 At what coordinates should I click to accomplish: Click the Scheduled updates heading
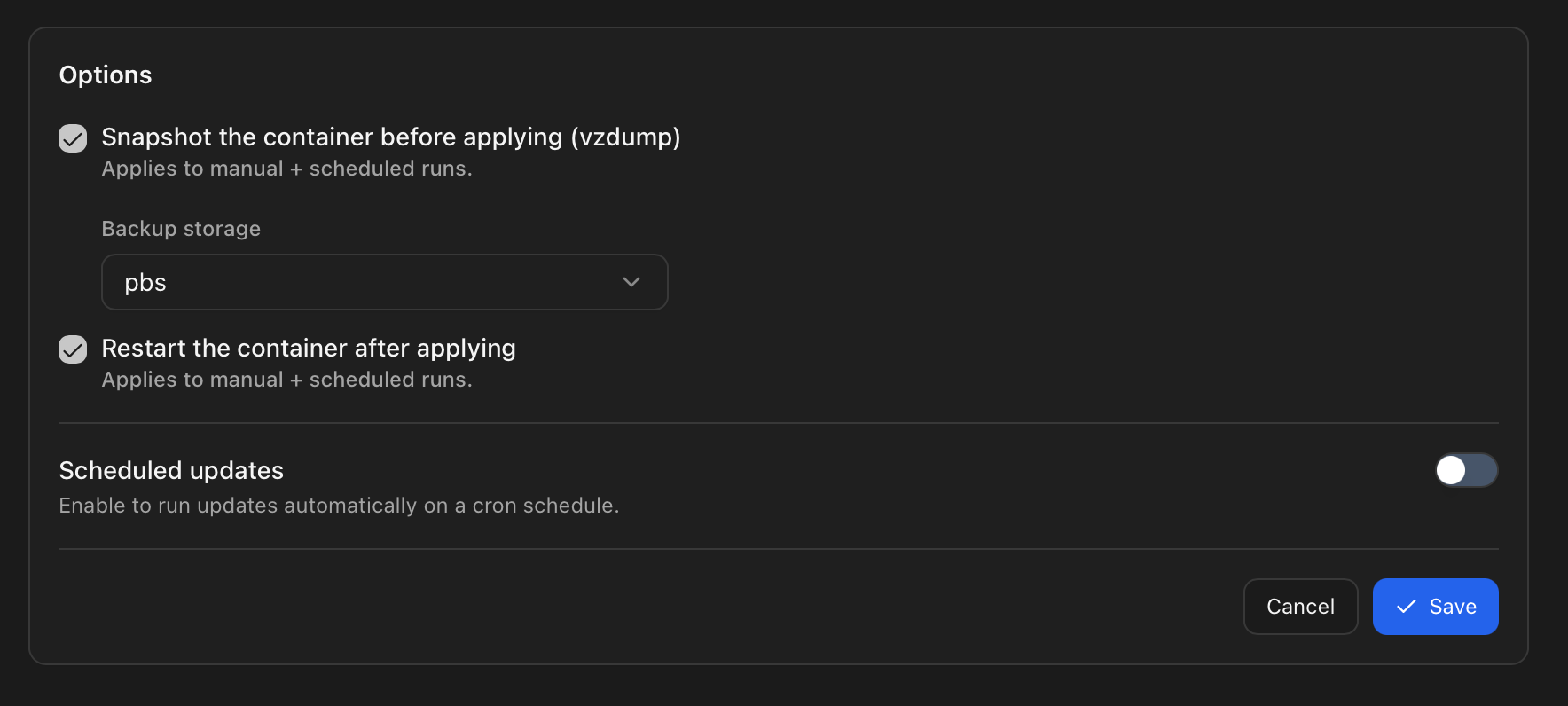(171, 470)
